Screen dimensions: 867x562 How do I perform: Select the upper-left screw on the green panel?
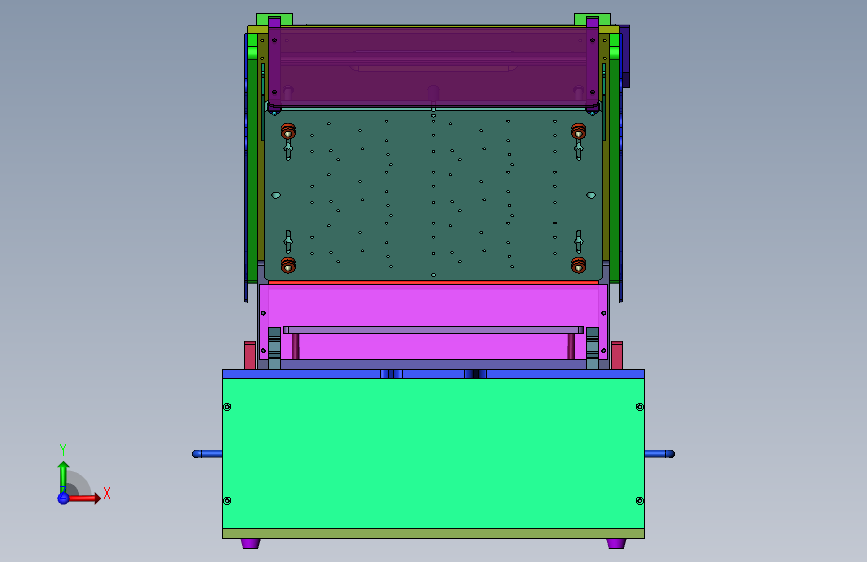coord(227,407)
